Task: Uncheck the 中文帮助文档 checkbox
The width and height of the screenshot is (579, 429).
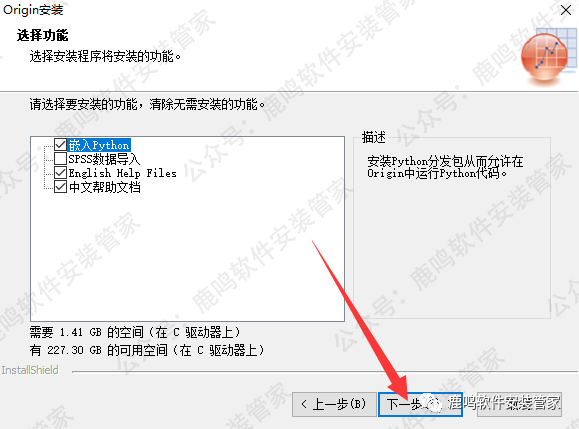Action: (60, 187)
